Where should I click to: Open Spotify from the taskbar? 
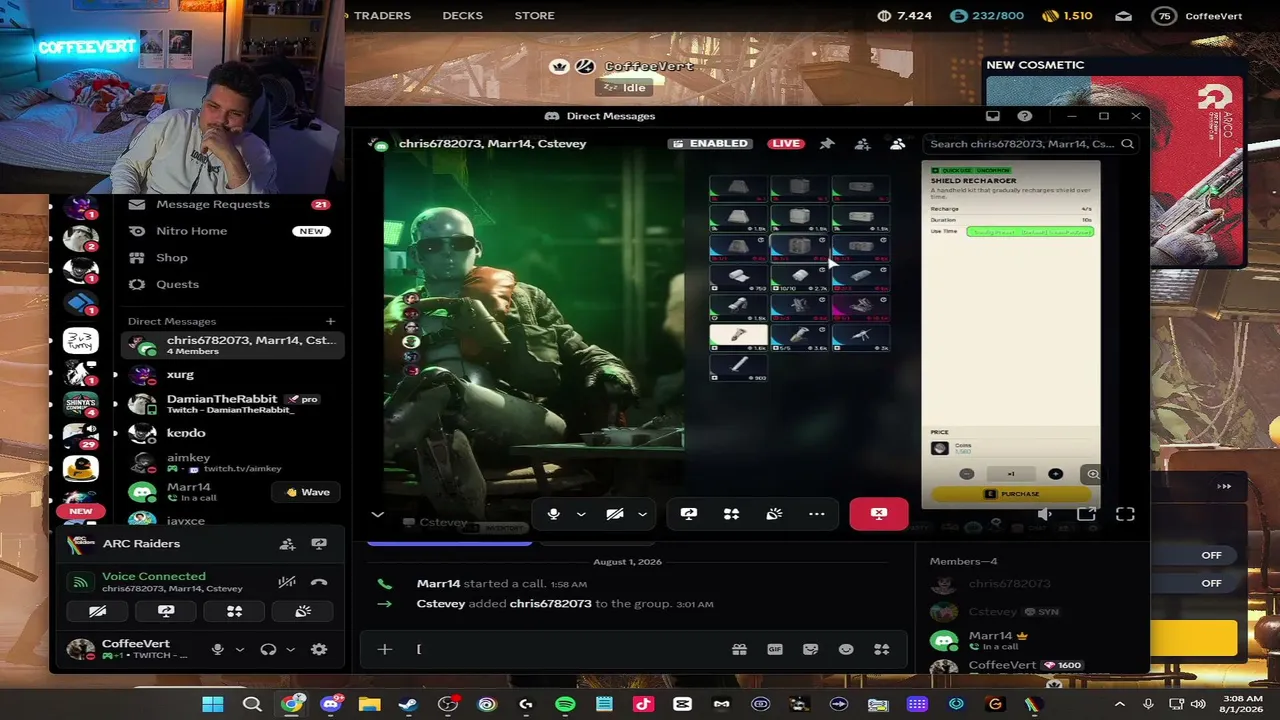pyautogui.click(x=565, y=704)
